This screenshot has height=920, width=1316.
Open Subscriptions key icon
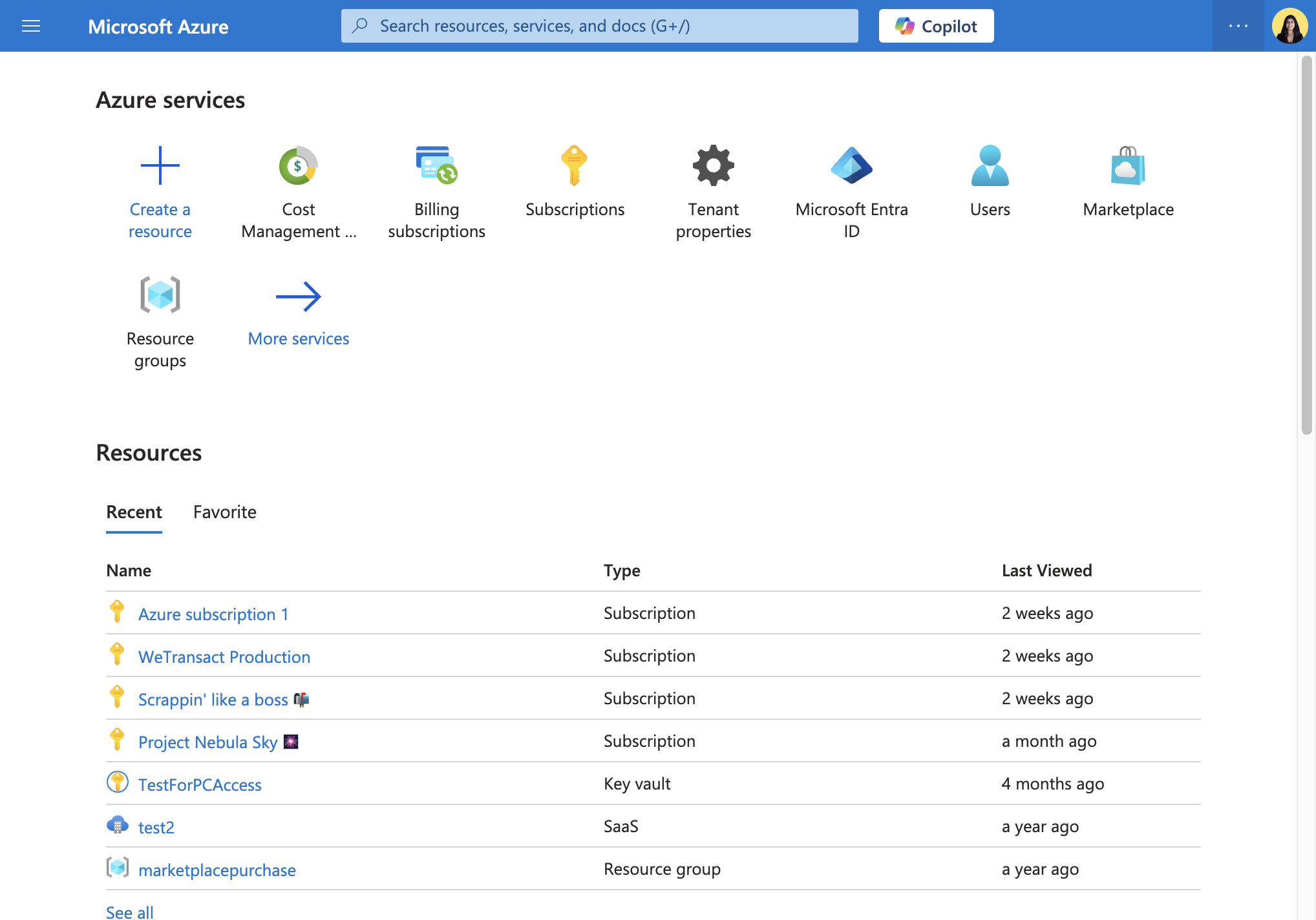(574, 165)
